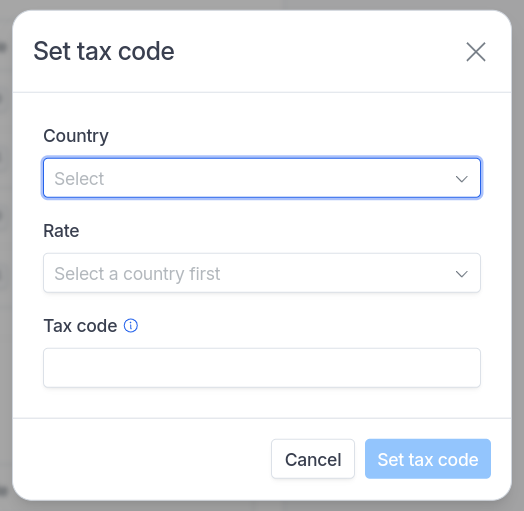This screenshot has height=511, width=524.
Task: Click the Country field label
Action: click(76, 136)
